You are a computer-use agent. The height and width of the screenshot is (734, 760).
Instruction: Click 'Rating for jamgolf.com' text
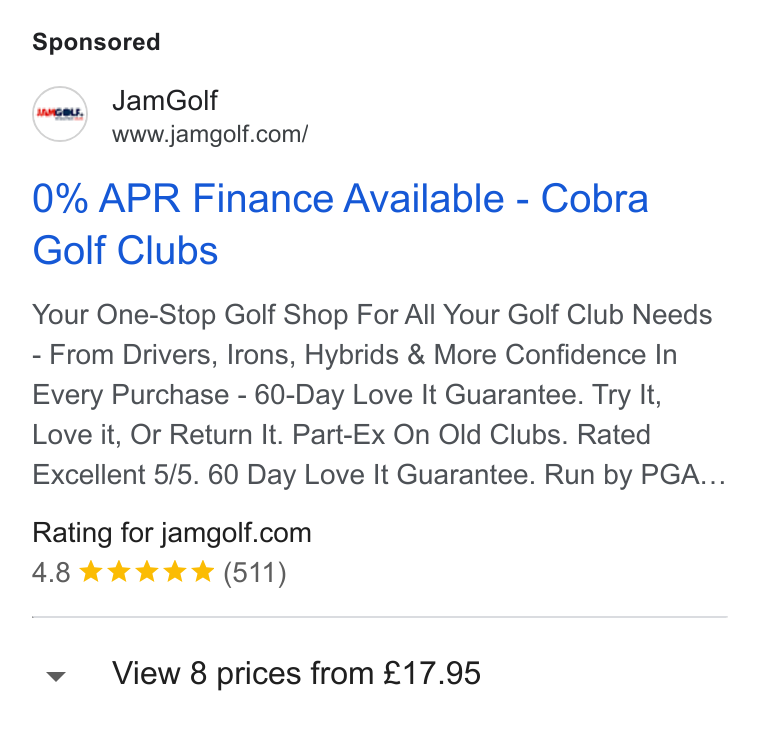(x=172, y=533)
